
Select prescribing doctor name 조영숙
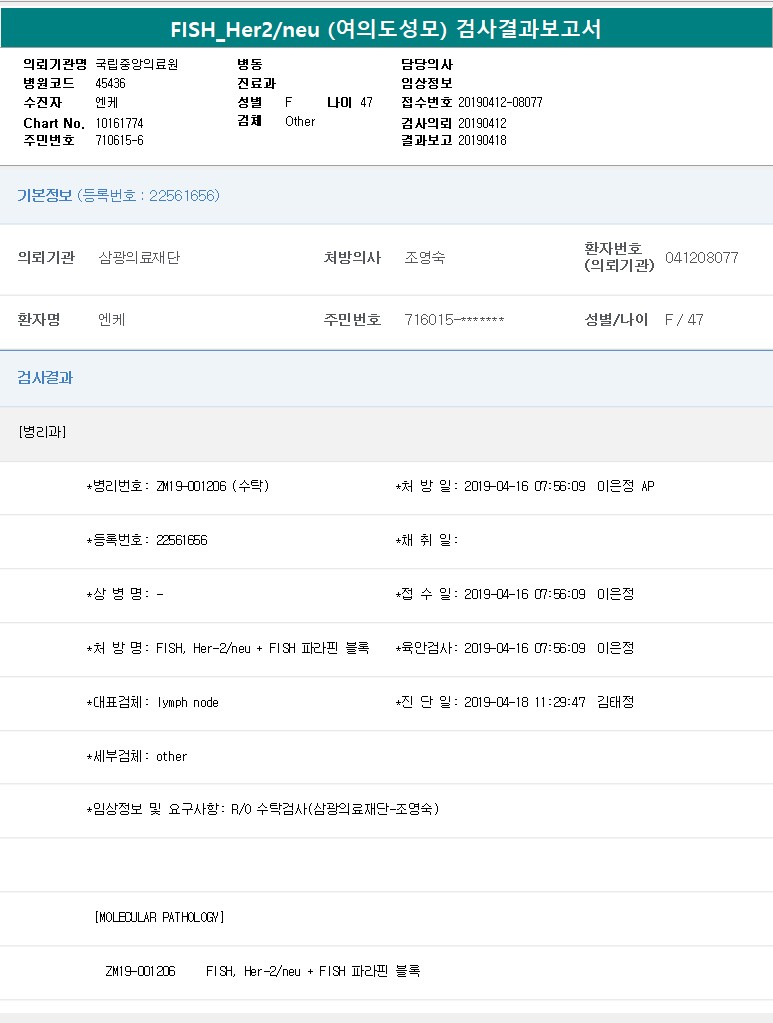pos(425,258)
